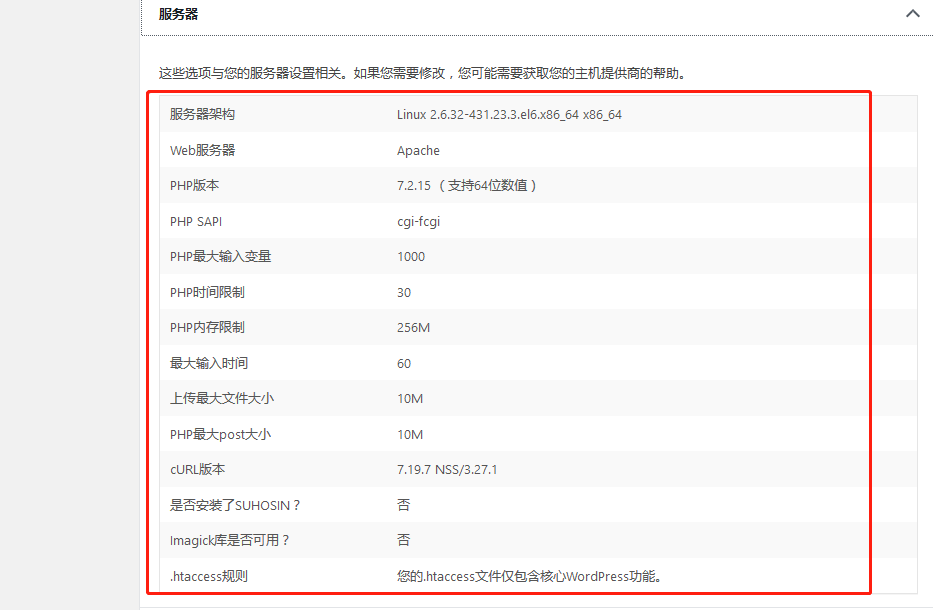Click the PHP最大post大小 label

pos(221,434)
